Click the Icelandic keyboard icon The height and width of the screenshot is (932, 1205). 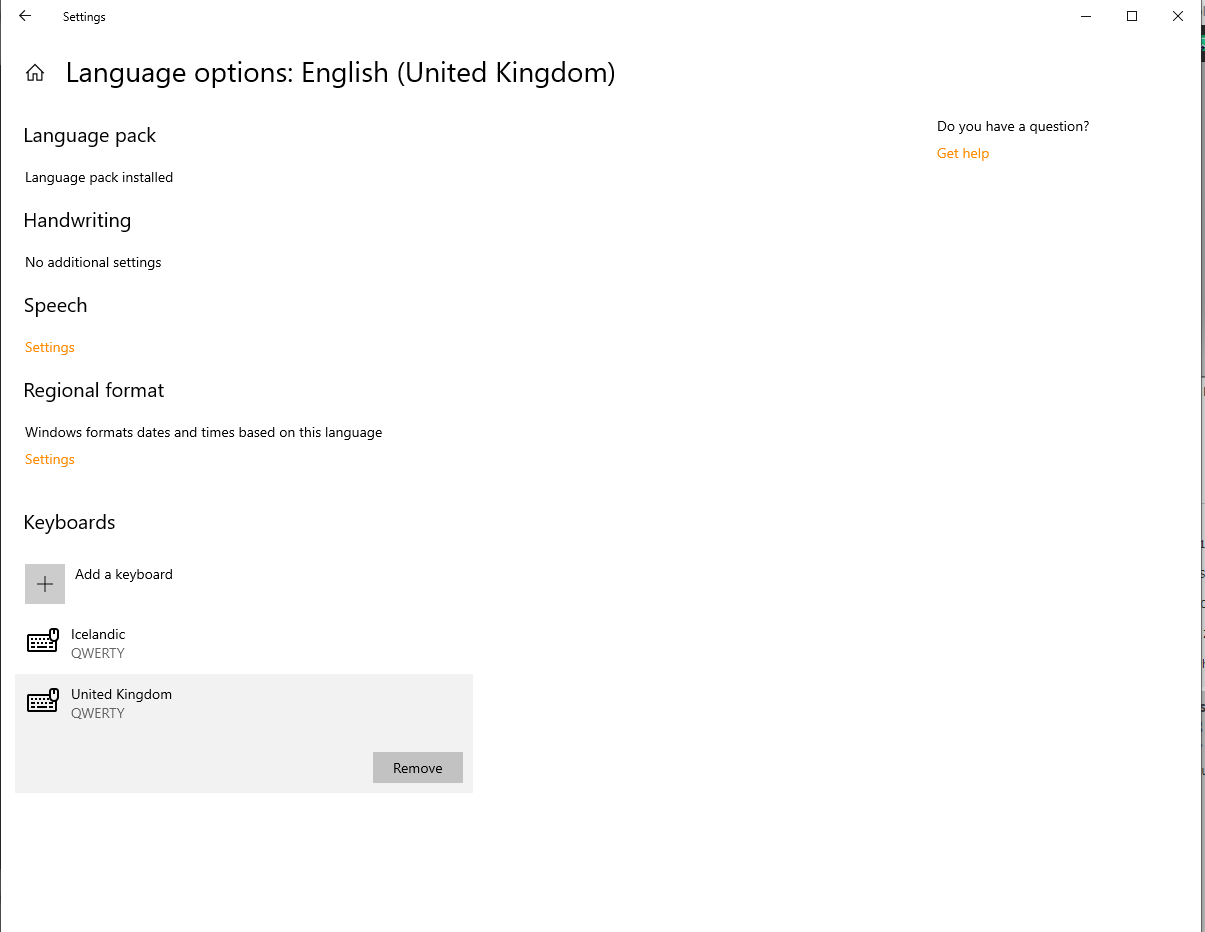point(43,641)
